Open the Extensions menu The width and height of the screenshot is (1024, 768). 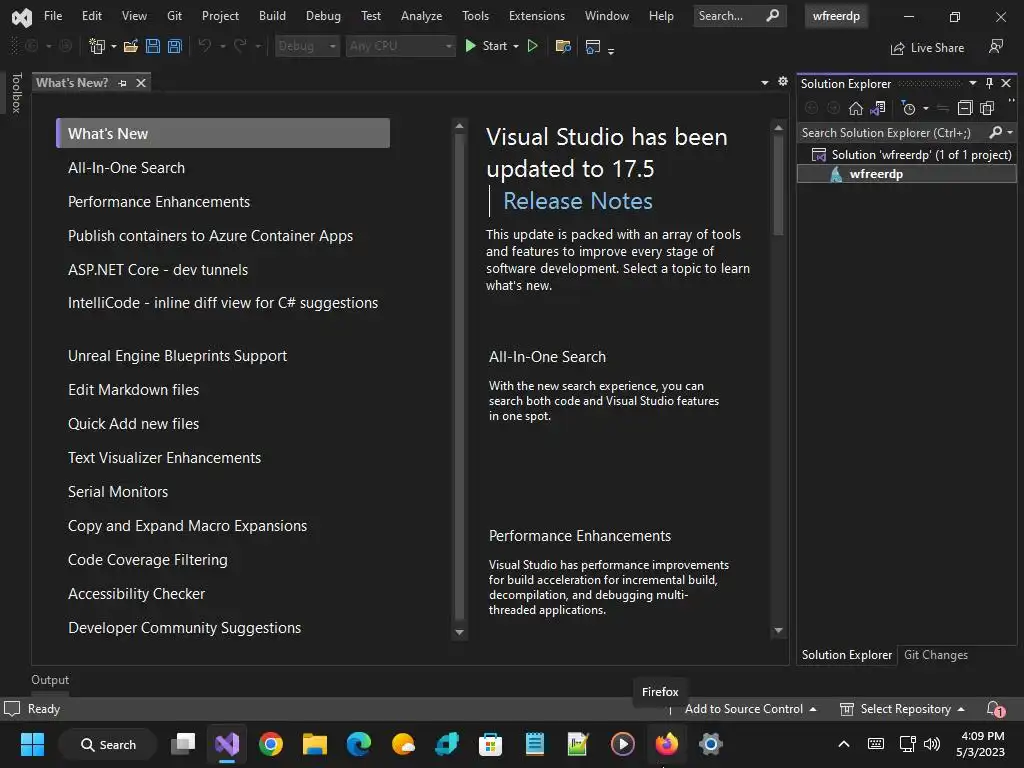click(537, 16)
